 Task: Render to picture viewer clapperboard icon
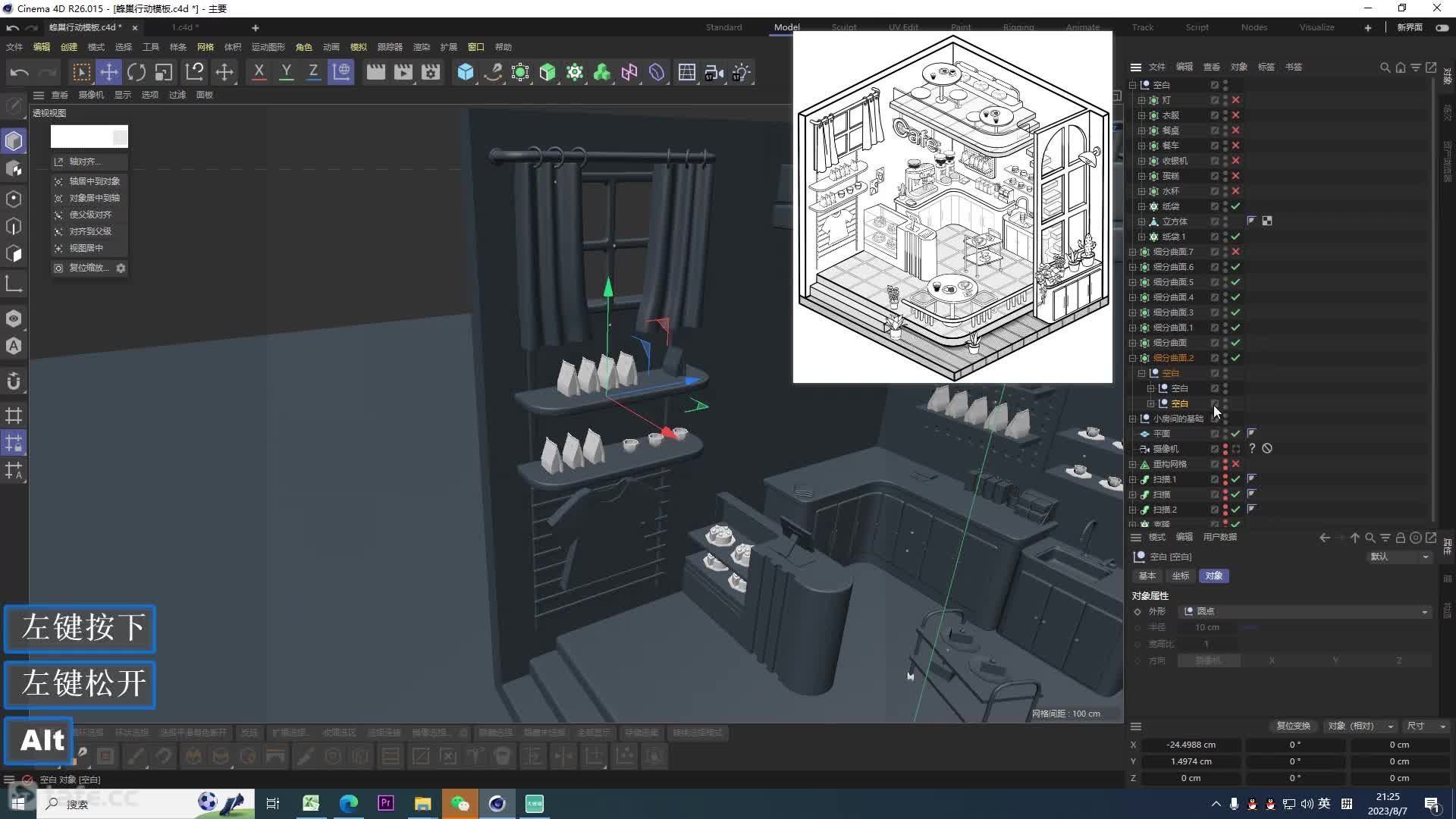pos(403,72)
